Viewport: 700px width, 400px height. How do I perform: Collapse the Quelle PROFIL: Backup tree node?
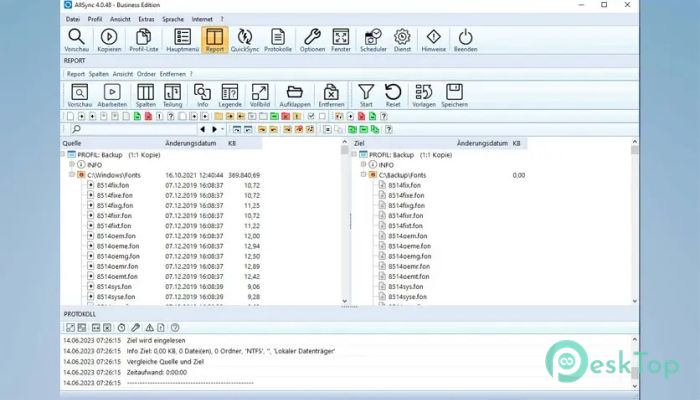coord(62,154)
